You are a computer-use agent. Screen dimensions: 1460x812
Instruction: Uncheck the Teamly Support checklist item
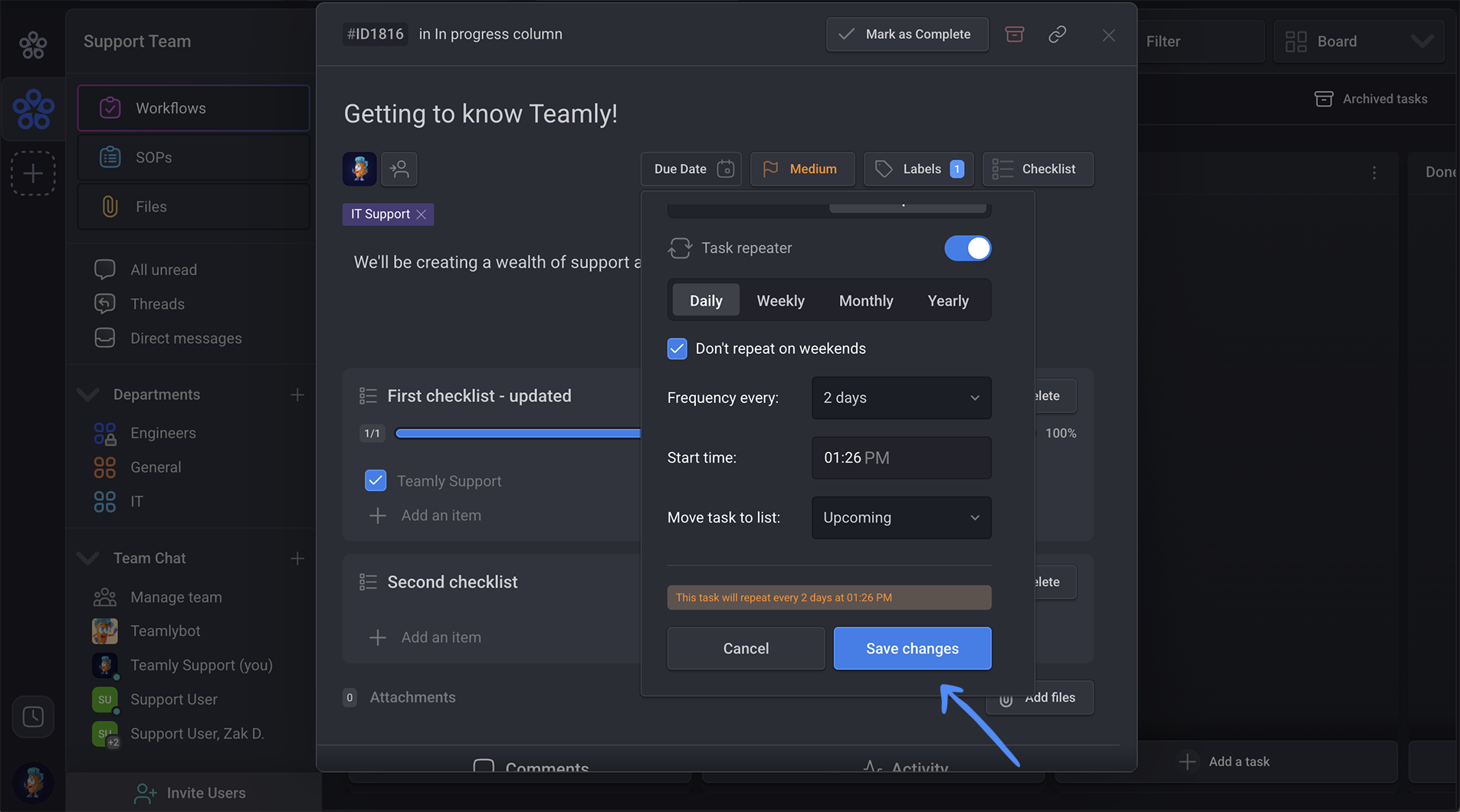376,481
